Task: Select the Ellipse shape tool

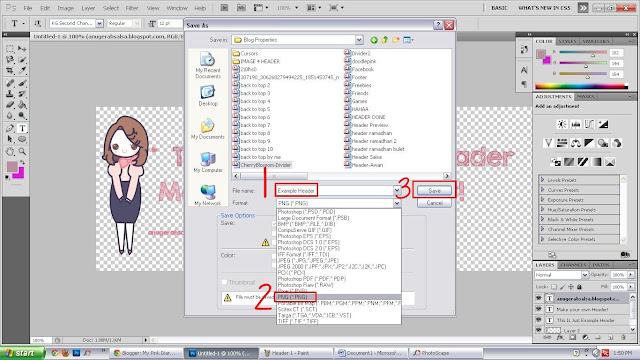Action: [22, 139]
